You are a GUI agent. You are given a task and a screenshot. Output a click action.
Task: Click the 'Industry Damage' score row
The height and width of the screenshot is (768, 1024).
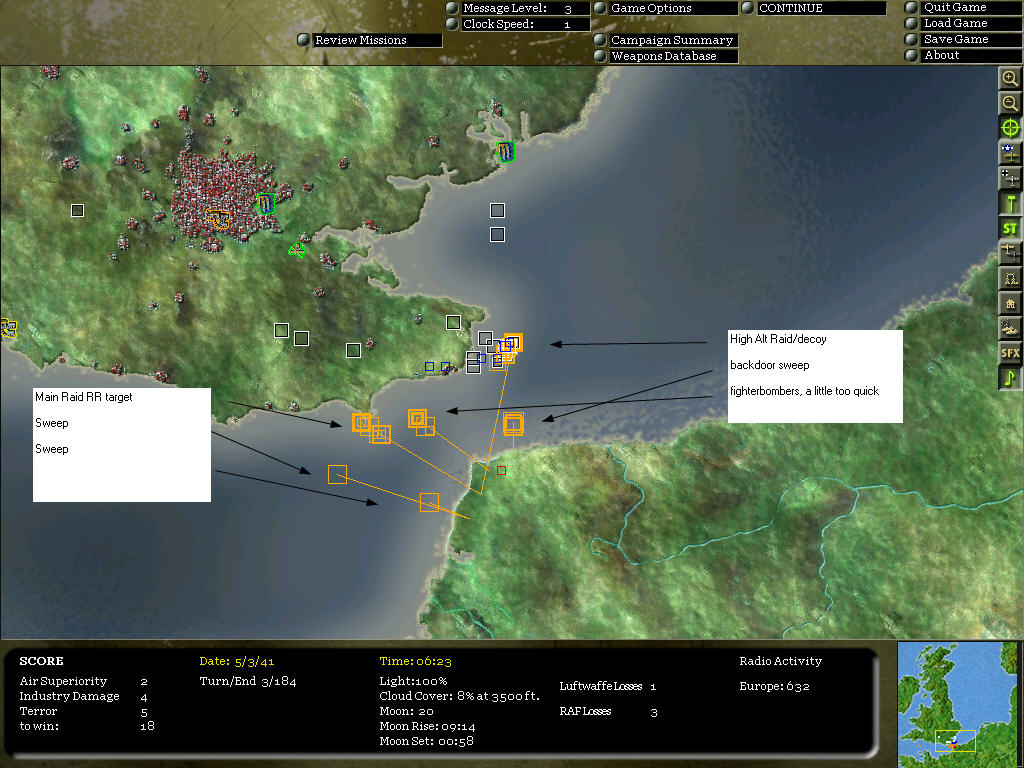click(84, 697)
